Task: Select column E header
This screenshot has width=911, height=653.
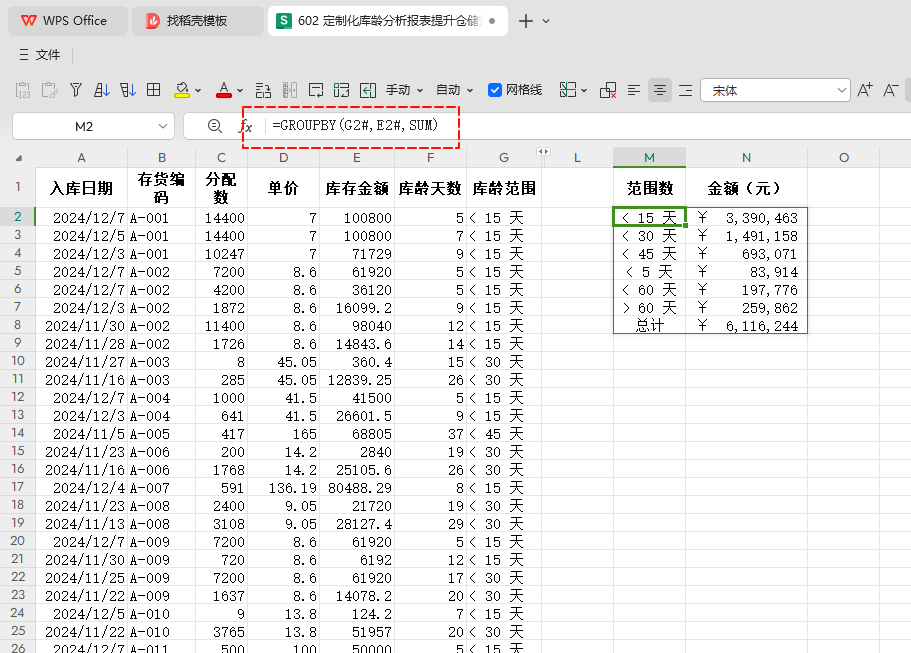Action: click(357, 157)
